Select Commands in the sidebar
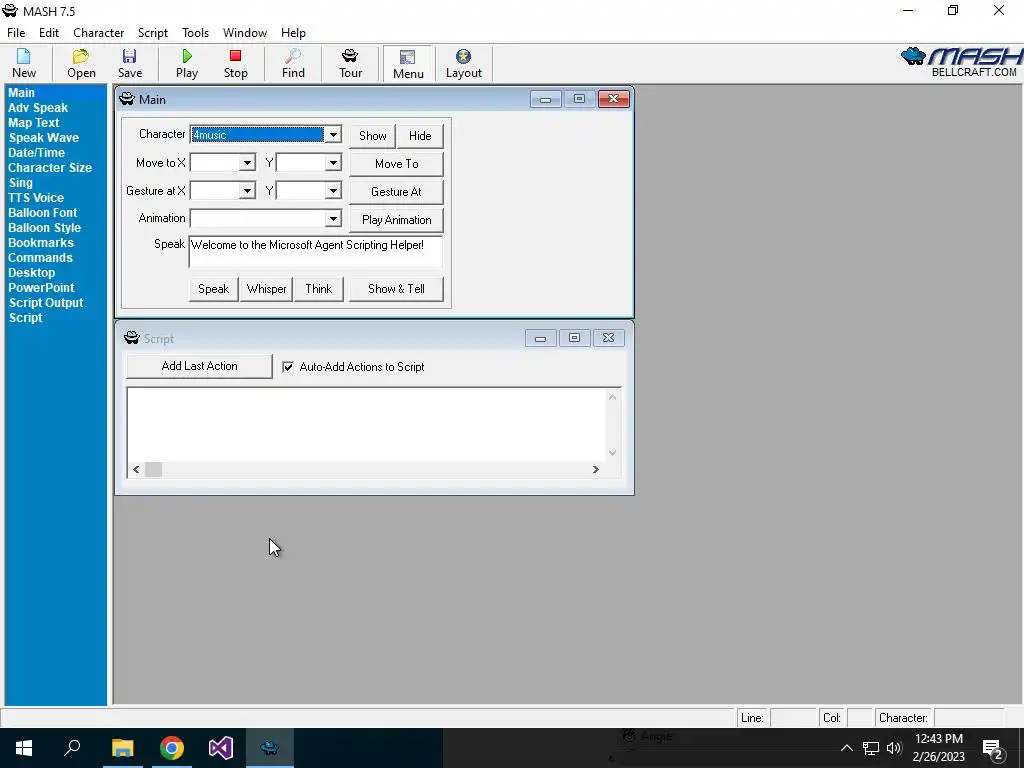This screenshot has height=768, width=1024. (40, 258)
